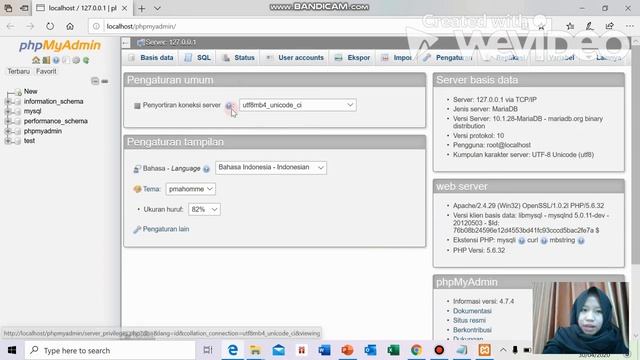Expand the mysql database node
The image size is (640, 360).
[8, 111]
